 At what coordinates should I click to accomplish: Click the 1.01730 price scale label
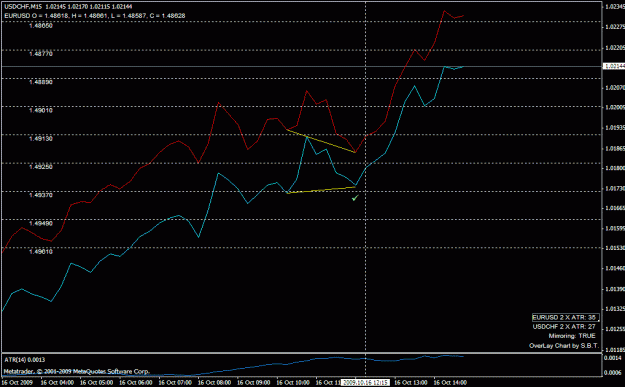click(615, 188)
